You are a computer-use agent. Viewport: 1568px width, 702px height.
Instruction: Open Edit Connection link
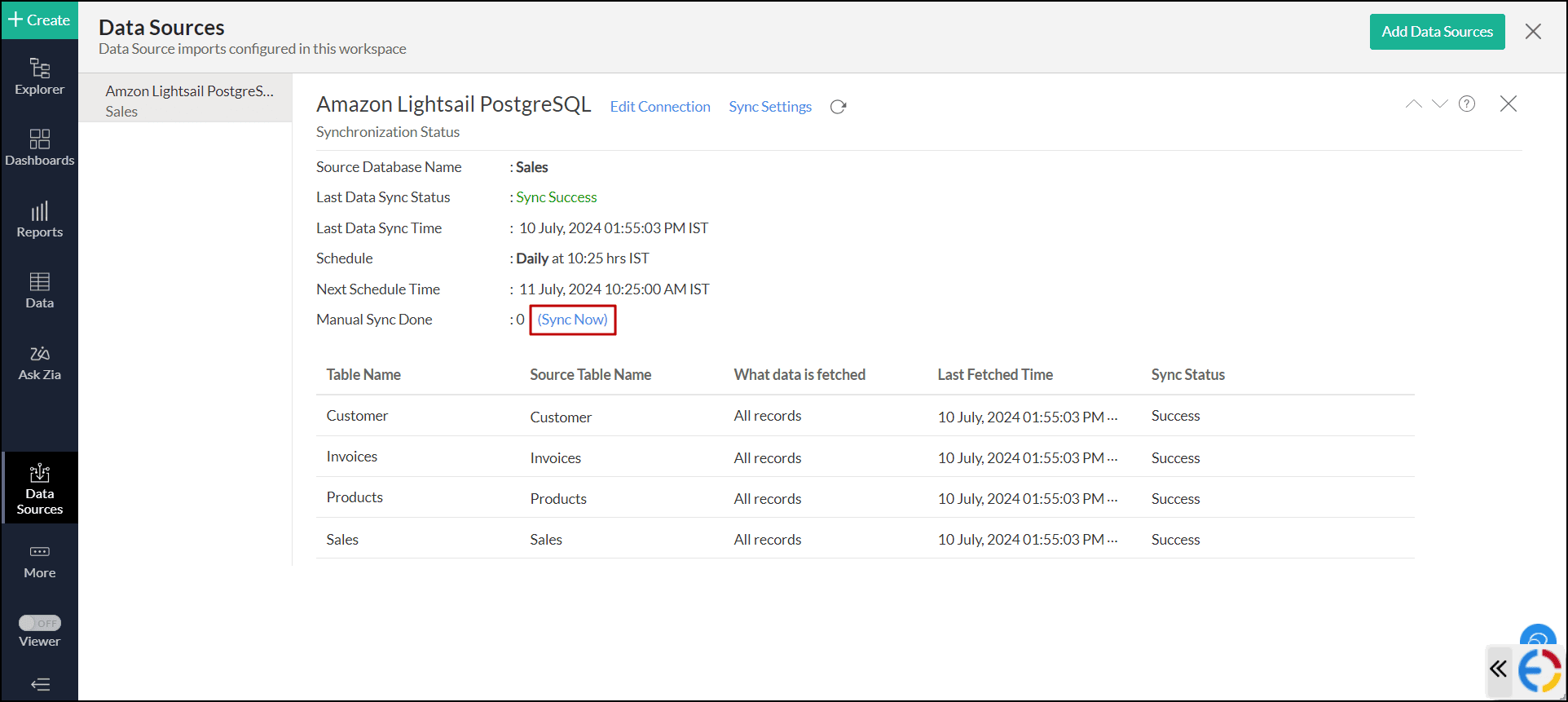point(660,107)
